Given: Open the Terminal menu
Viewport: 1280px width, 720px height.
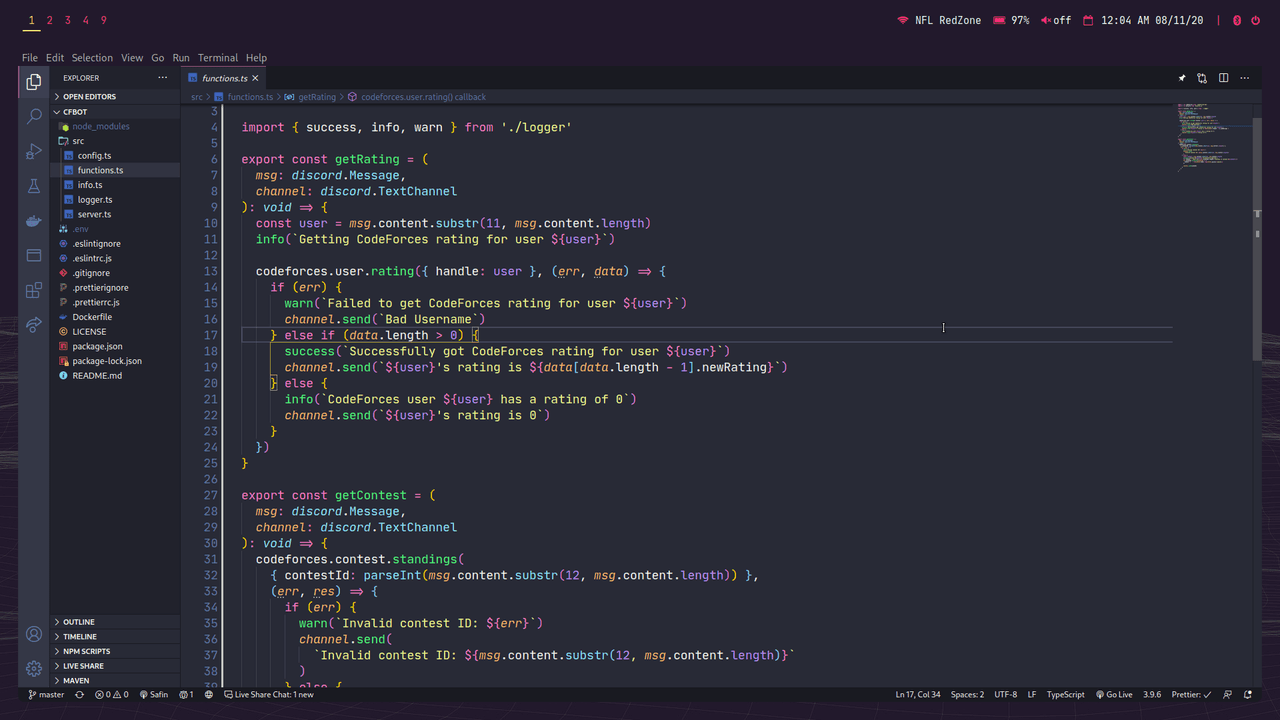Looking at the screenshot, I should 218,58.
